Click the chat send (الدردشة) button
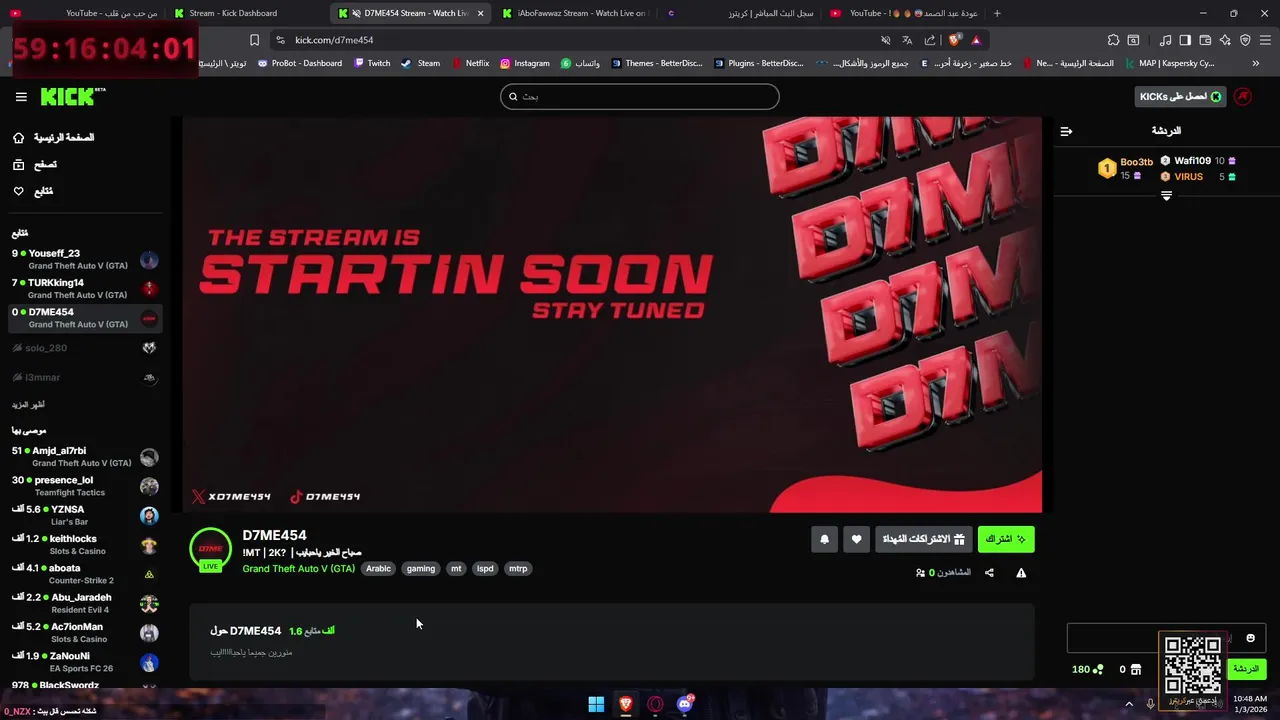The image size is (1280, 720). tap(1246, 669)
